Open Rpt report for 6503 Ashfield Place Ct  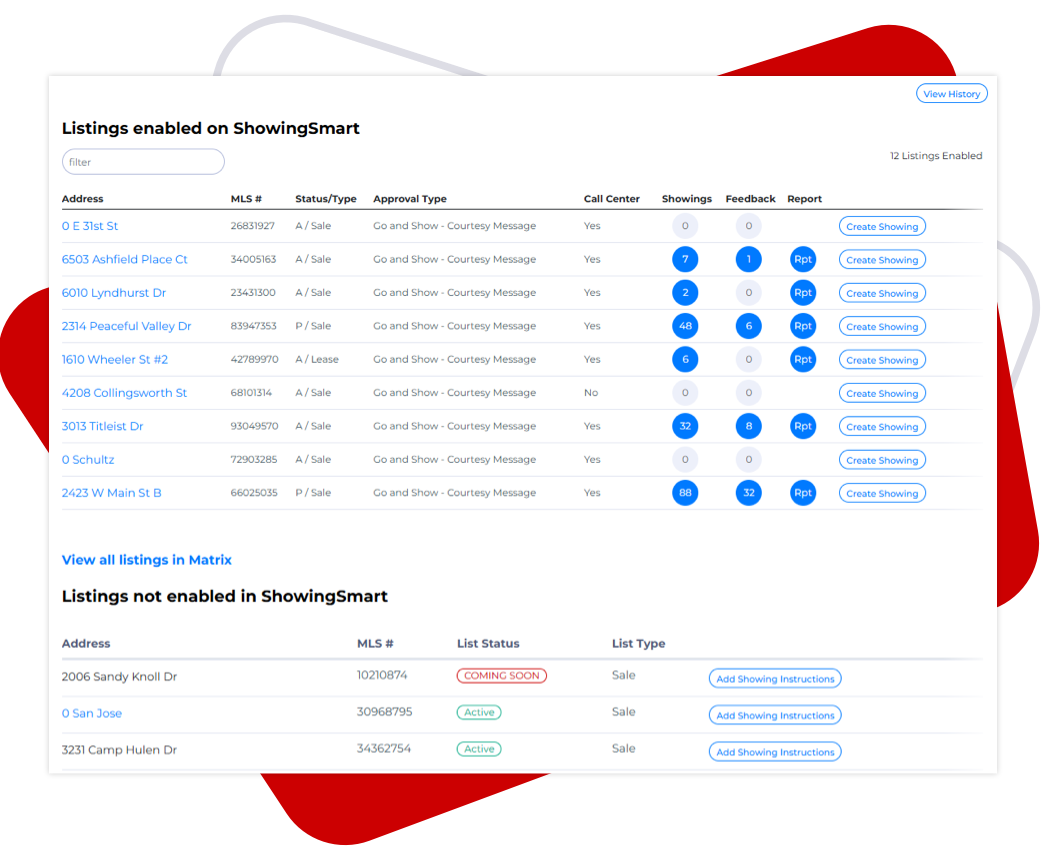pyautogui.click(x=803, y=260)
